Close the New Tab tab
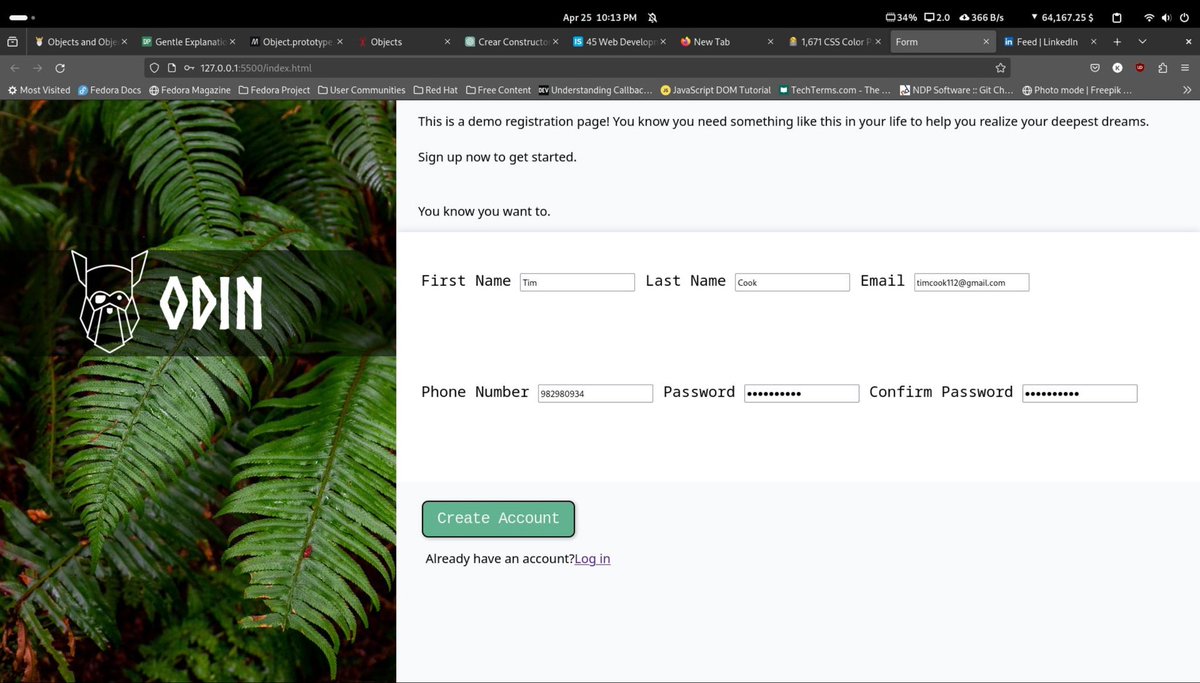 coord(771,42)
